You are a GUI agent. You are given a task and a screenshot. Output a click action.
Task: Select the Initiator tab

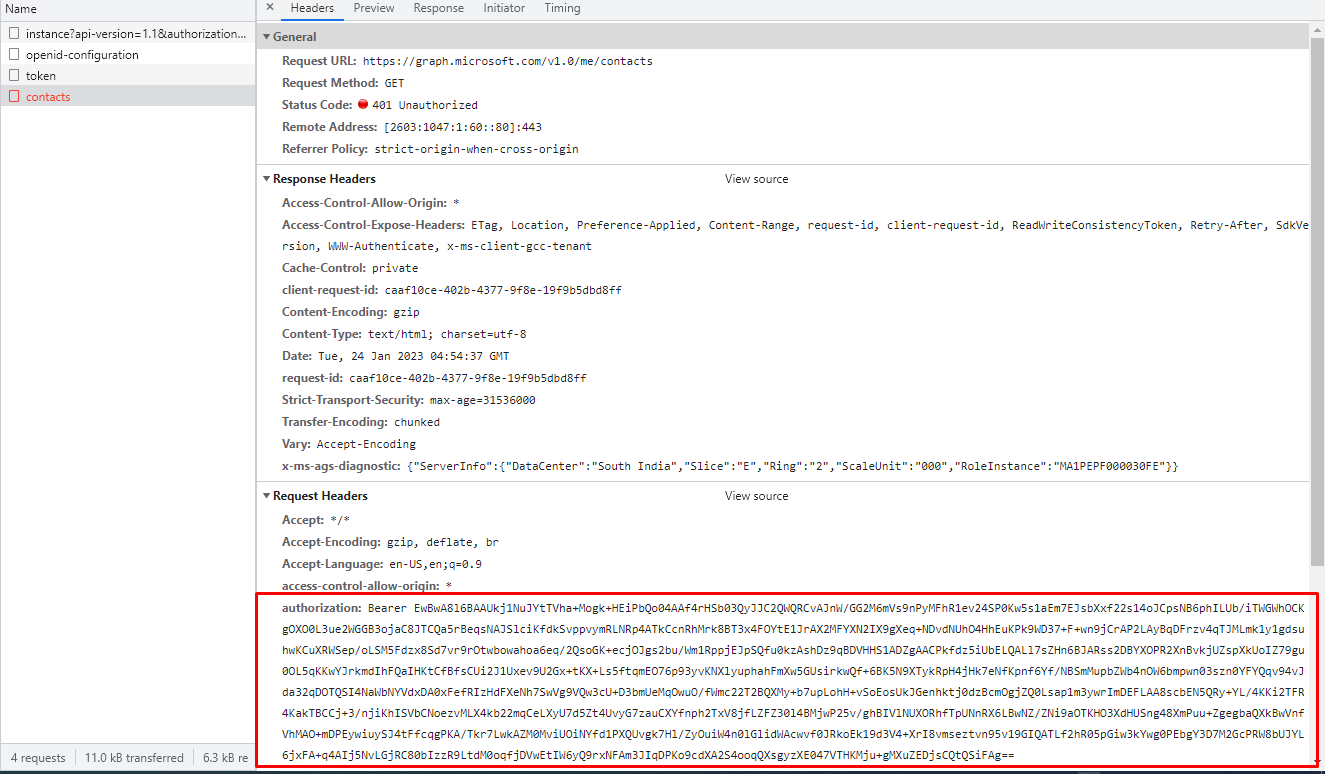pyautogui.click(x=504, y=8)
